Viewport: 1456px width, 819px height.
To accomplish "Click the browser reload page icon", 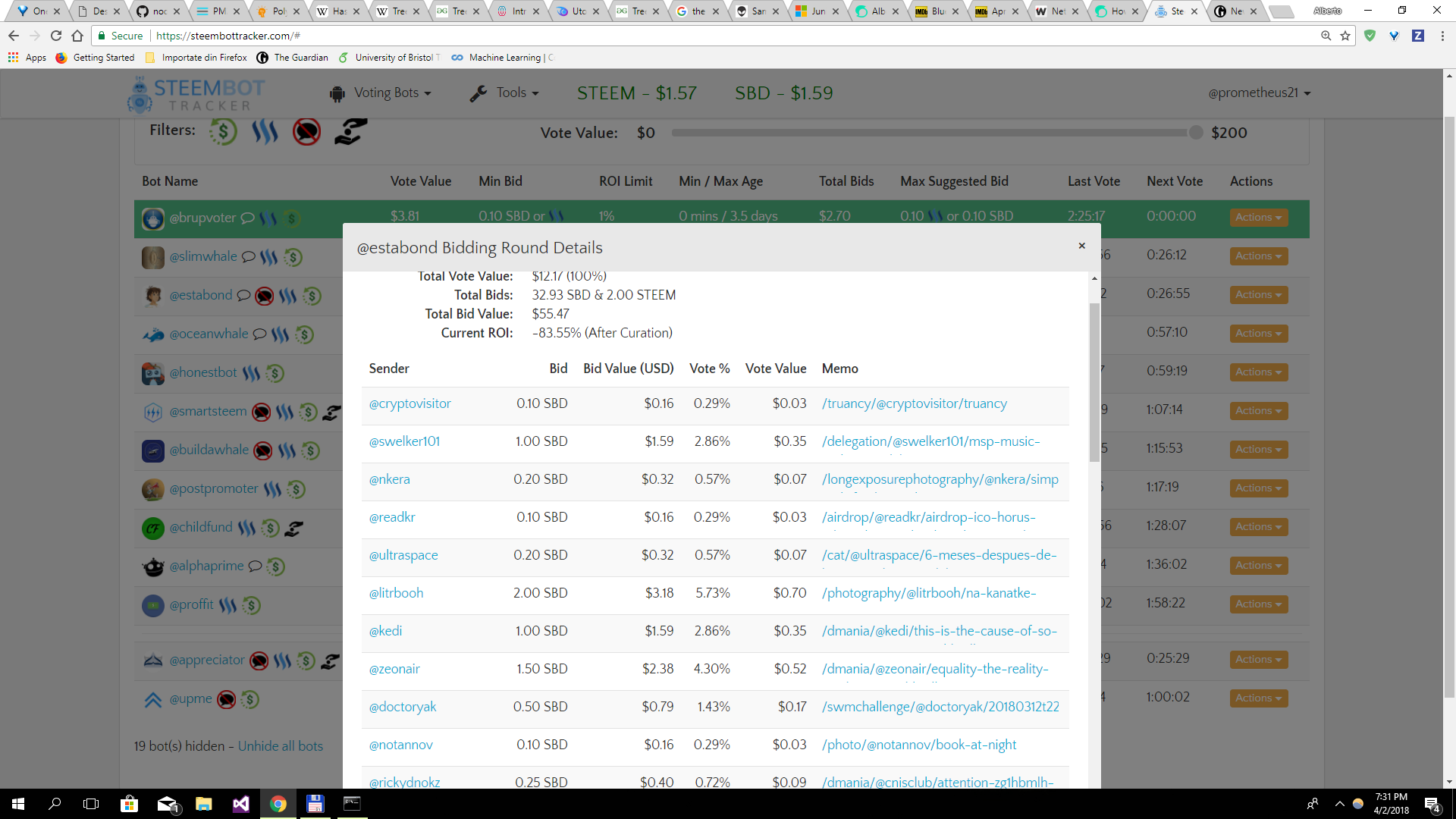I will [x=56, y=36].
